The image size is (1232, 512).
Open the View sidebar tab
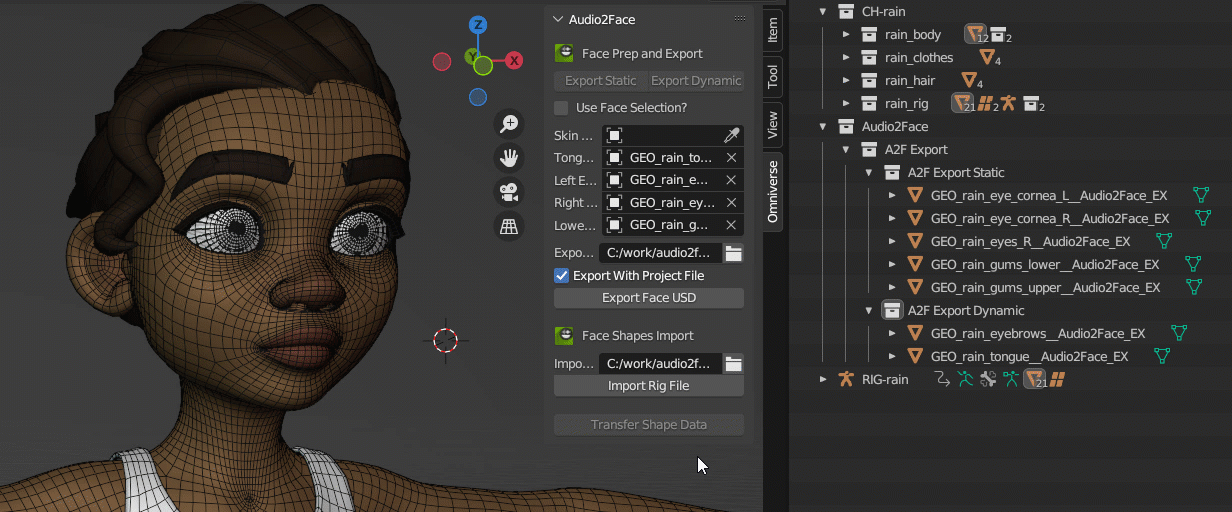pyautogui.click(x=772, y=124)
